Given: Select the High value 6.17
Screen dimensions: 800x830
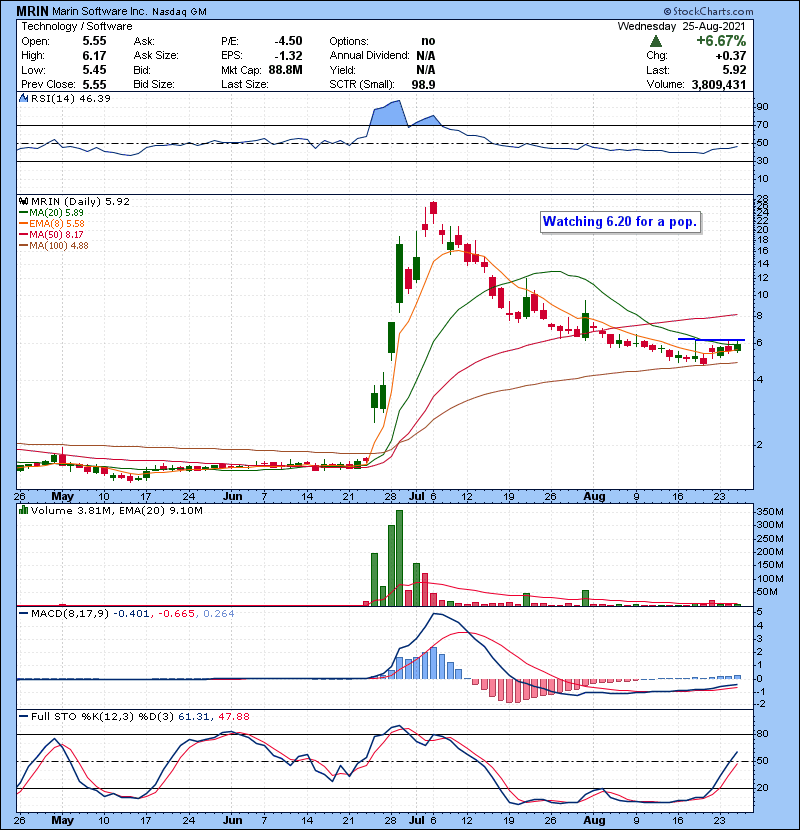Looking at the screenshot, I should pos(94,56).
